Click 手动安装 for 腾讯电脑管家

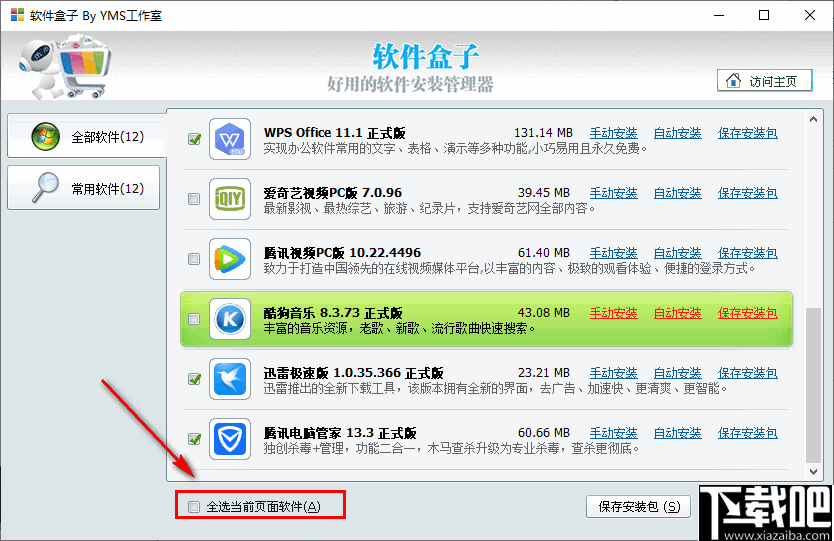pos(613,434)
